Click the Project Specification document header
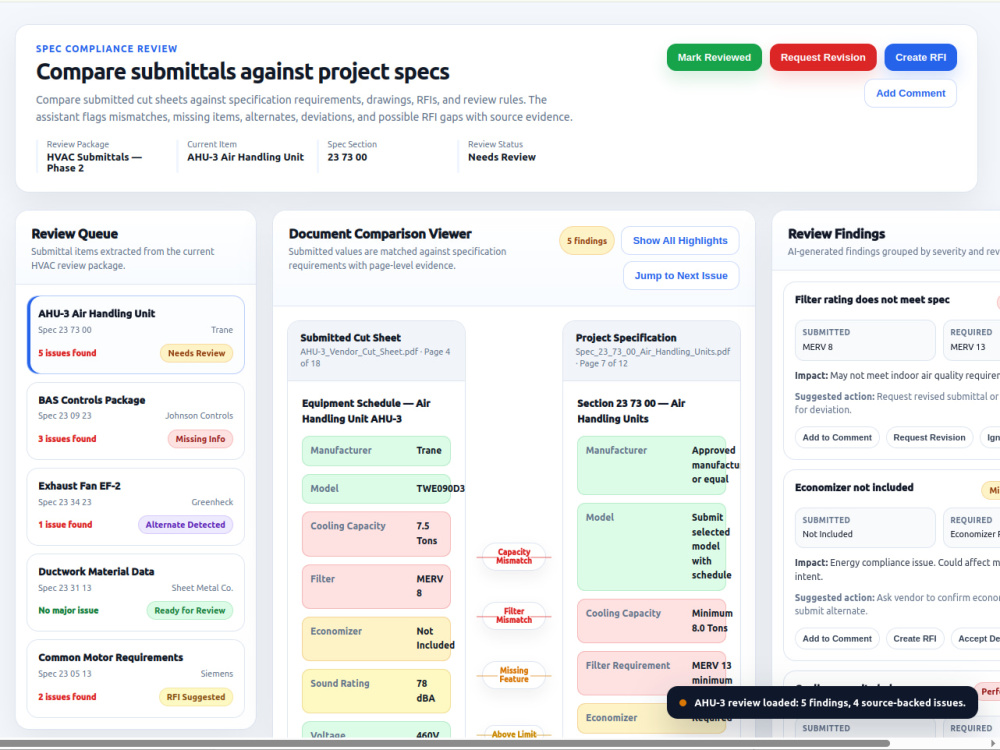1000x750 pixels. 652,351
